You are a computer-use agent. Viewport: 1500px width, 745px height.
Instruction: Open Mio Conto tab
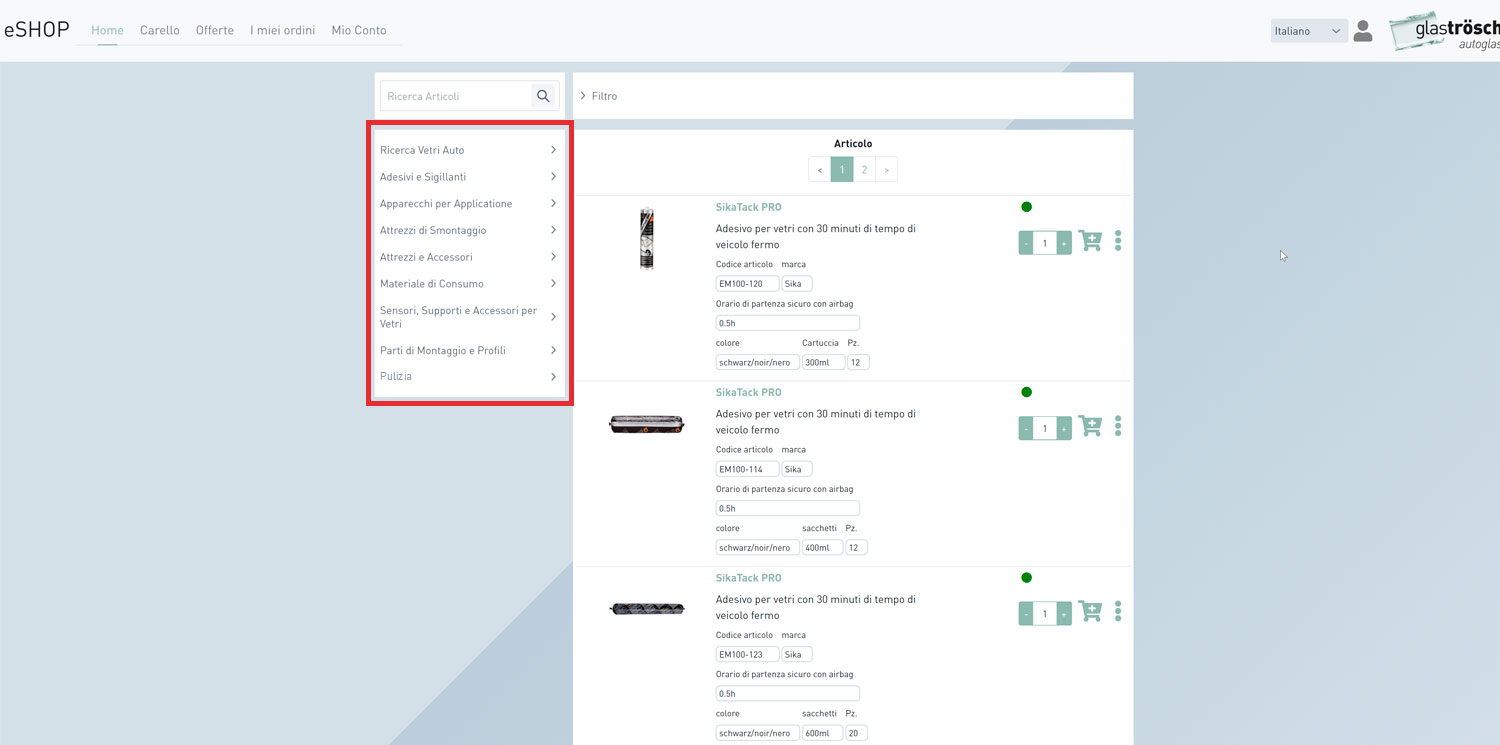359,30
